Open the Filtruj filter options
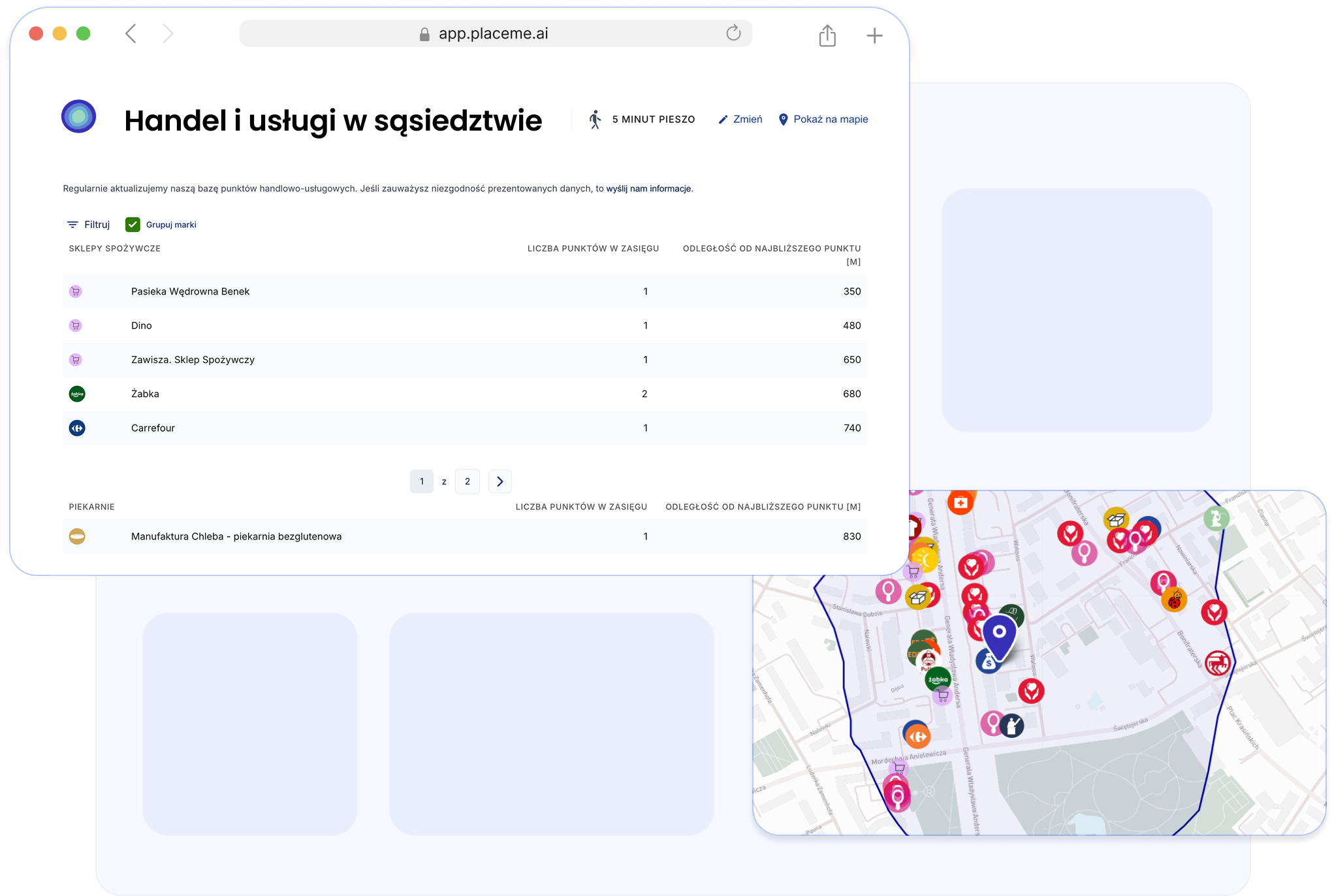The image size is (1332, 896). (x=89, y=225)
